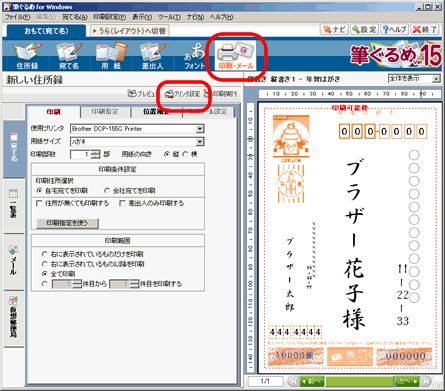This screenshot has height=391, width=445.
Task: Click the sender postal code 444-4444
Action: click(295, 332)
